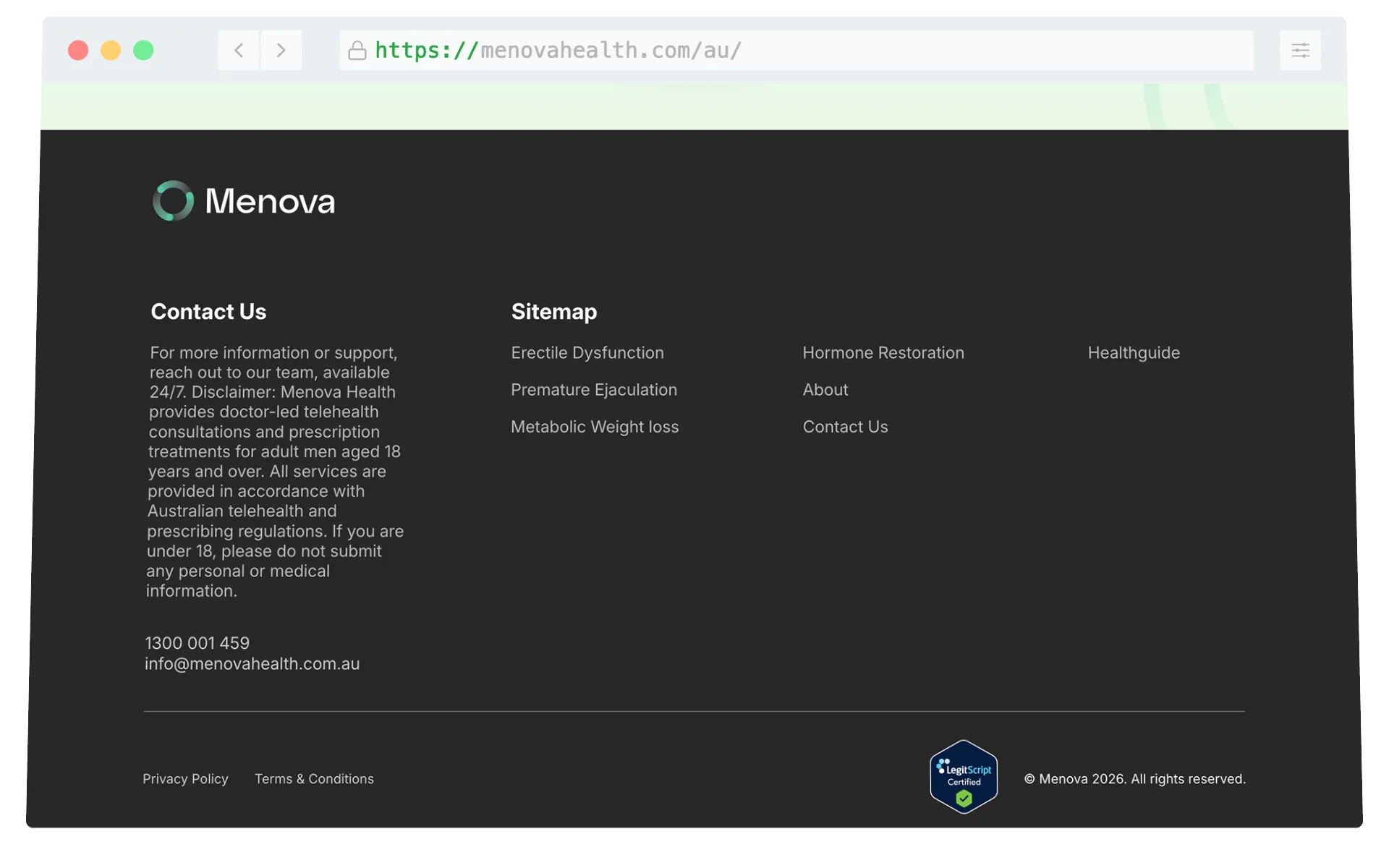Viewport: 1389px width, 868px height.
Task: Click the padlock icon in address bar
Action: tap(357, 51)
